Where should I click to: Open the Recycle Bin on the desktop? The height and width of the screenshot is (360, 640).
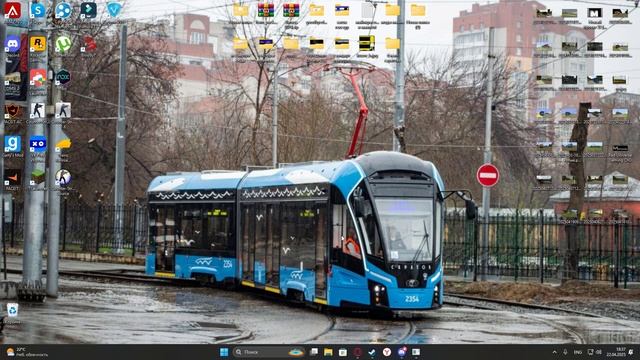12,310
